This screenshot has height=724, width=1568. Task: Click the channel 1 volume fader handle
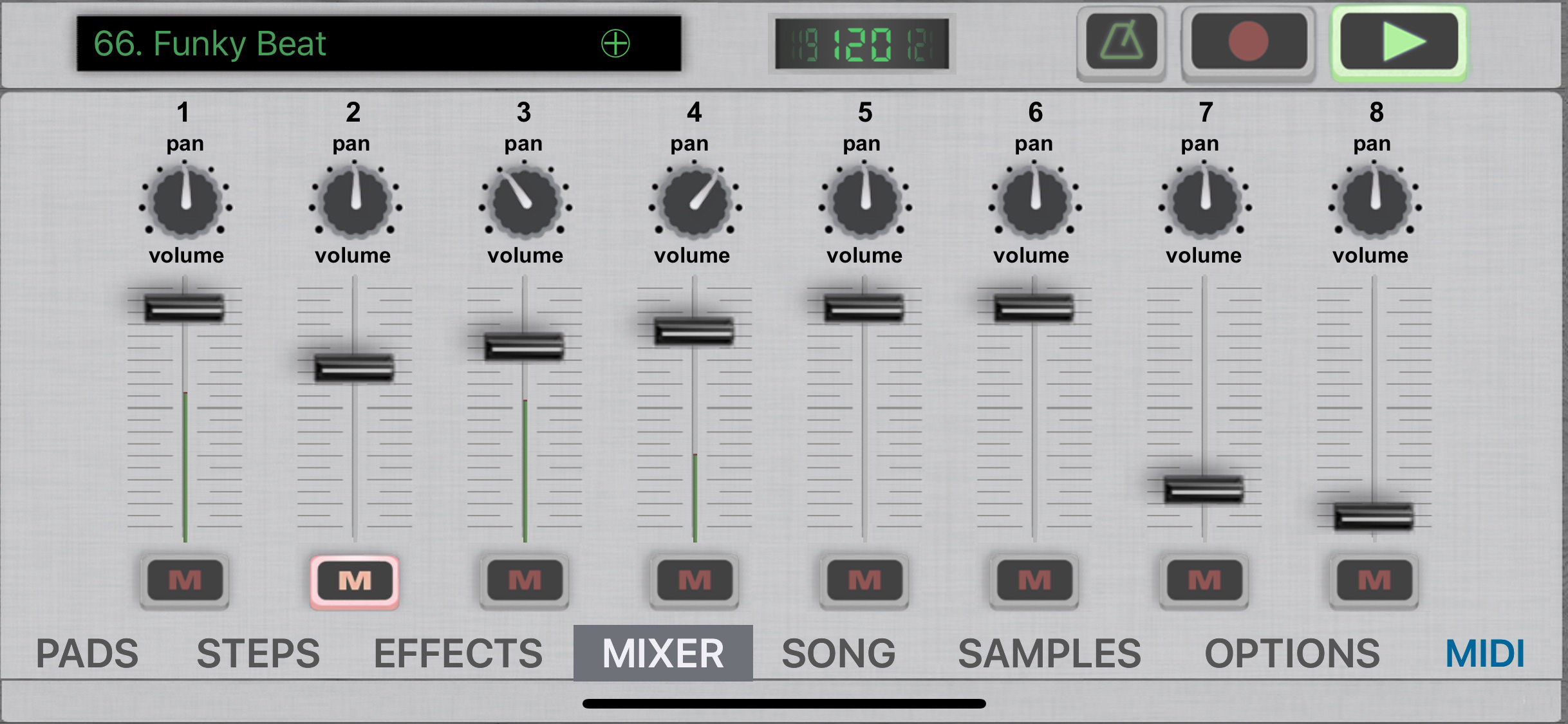(185, 308)
